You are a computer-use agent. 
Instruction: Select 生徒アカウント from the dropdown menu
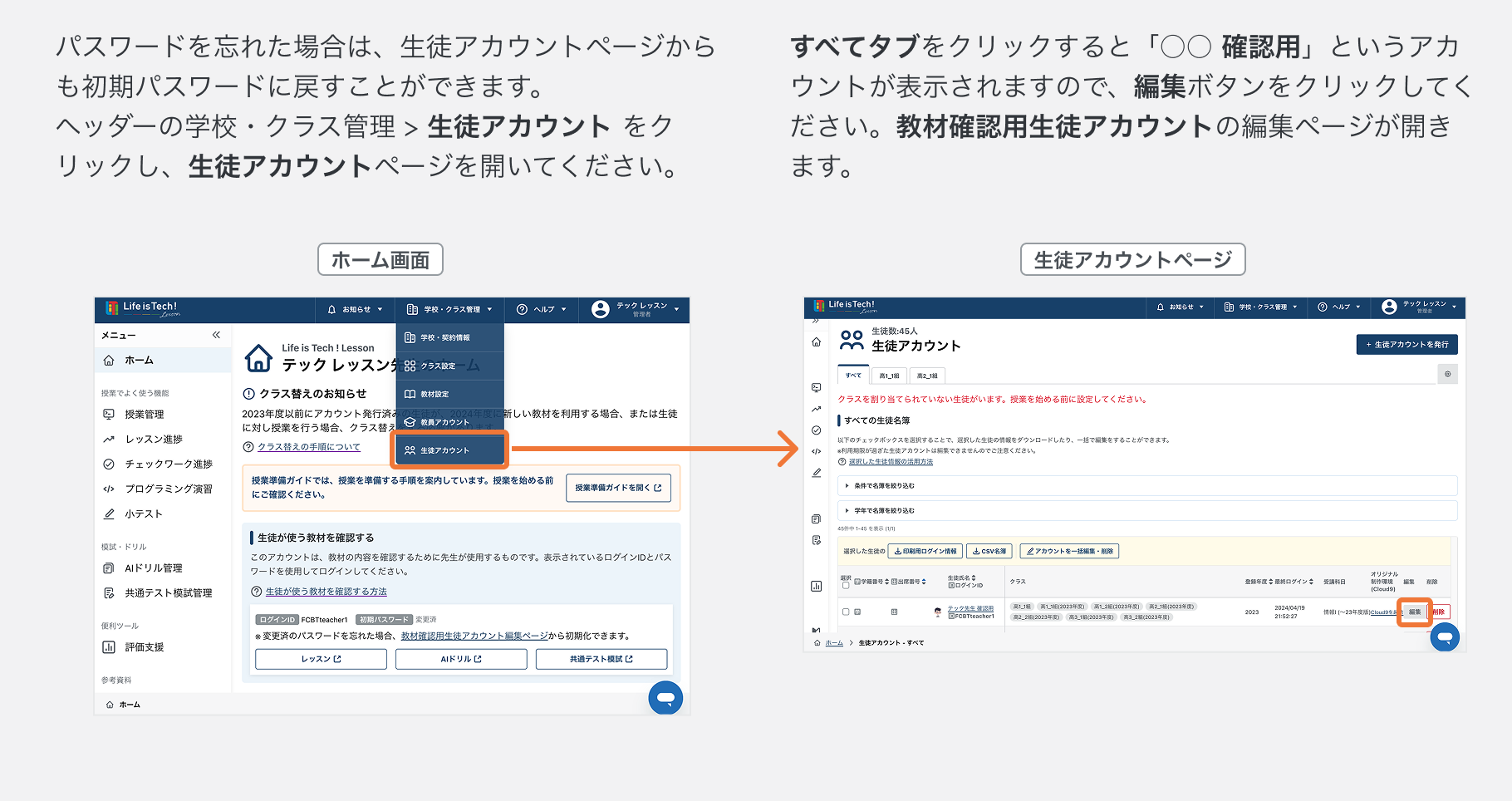450,450
